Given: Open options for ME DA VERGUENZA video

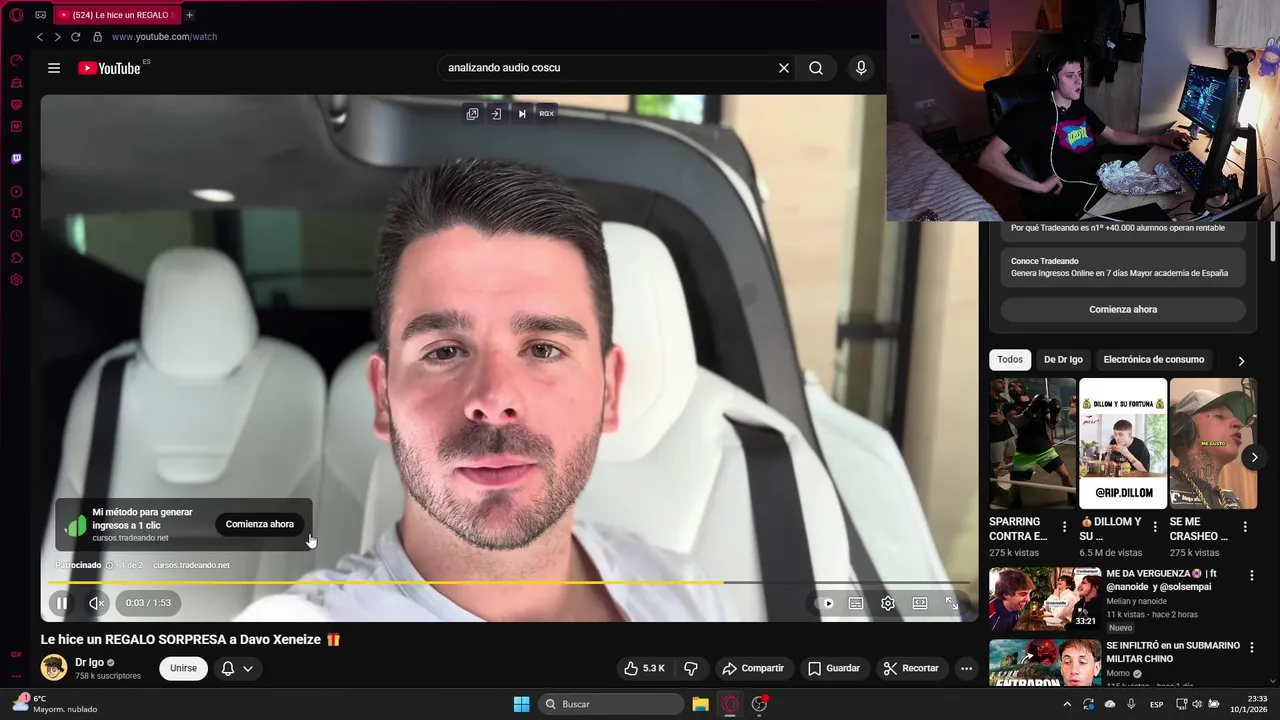Looking at the screenshot, I should pos(1251,575).
